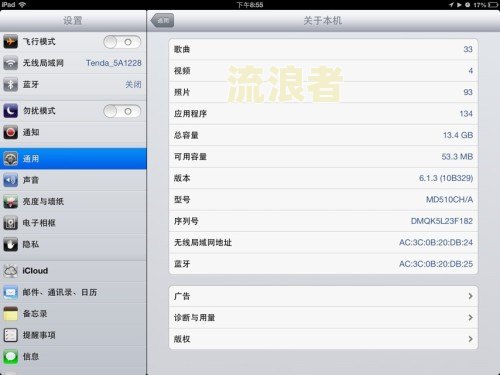Tap the Wi-Fi address AC:3C:0B:20:DB:24
500x375 pixels.
[x=436, y=242]
